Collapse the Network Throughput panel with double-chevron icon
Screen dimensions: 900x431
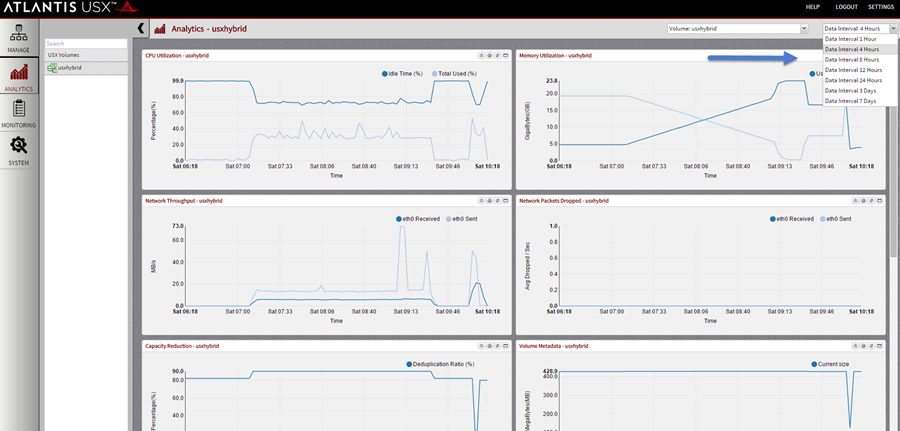pyautogui.click(x=481, y=201)
